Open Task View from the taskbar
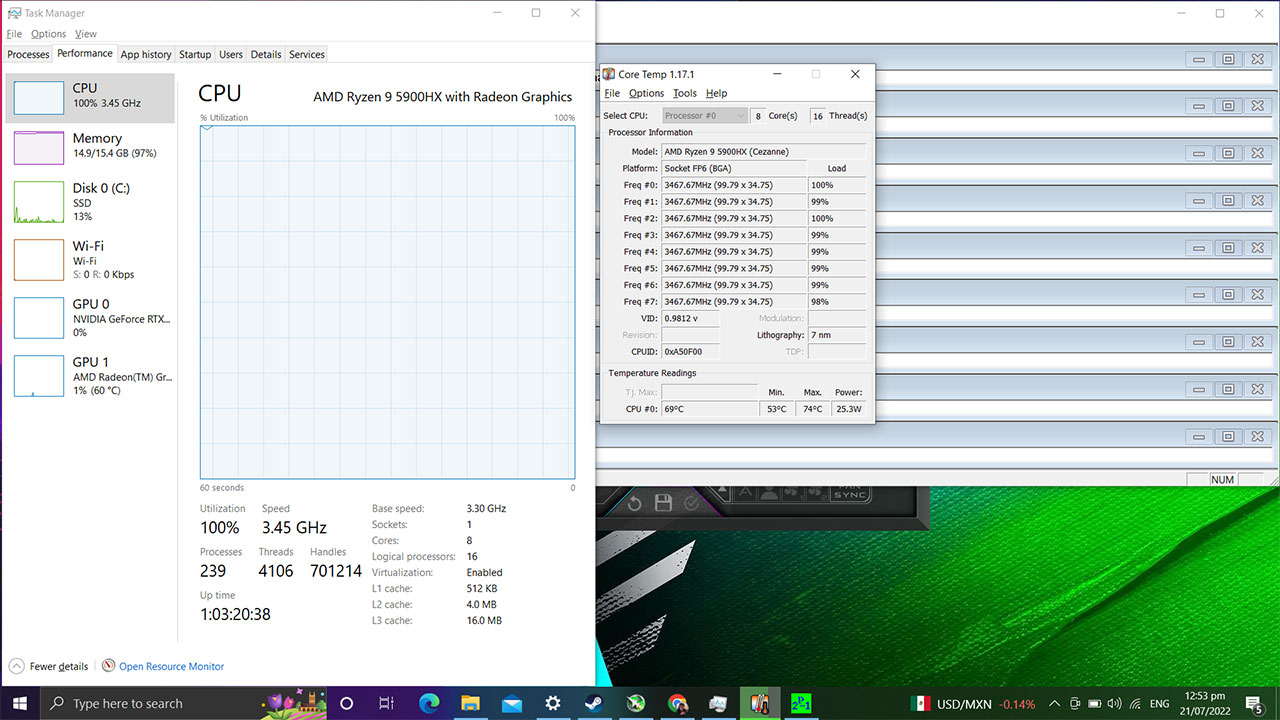1280x720 pixels. click(x=387, y=703)
